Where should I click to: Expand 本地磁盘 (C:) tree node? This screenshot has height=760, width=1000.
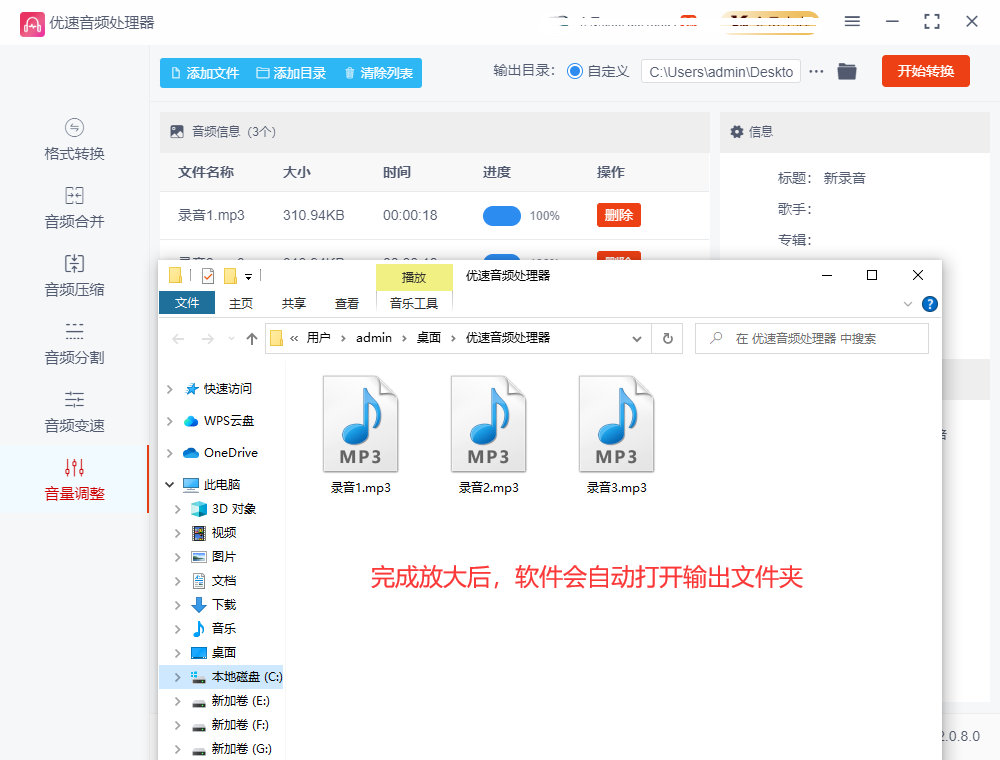tap(178, 677)
